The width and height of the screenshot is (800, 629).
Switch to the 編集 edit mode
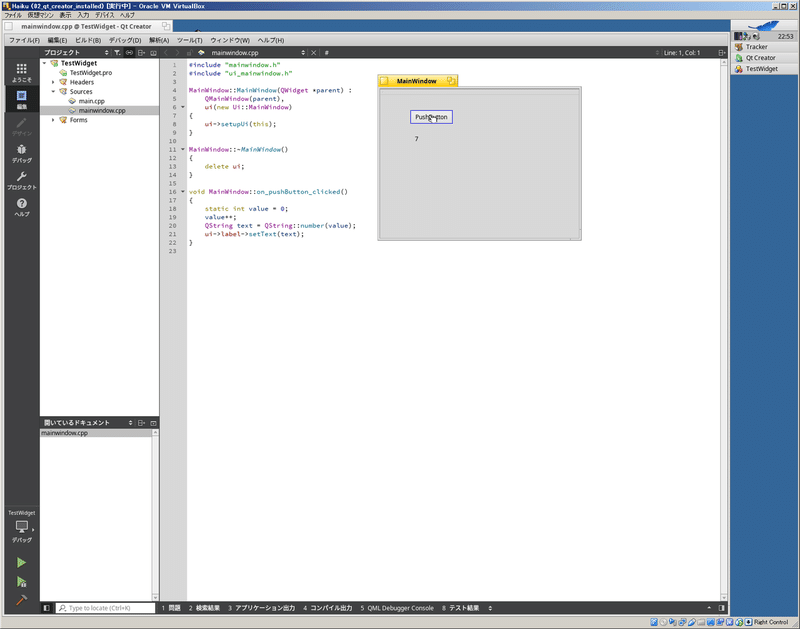21,99
